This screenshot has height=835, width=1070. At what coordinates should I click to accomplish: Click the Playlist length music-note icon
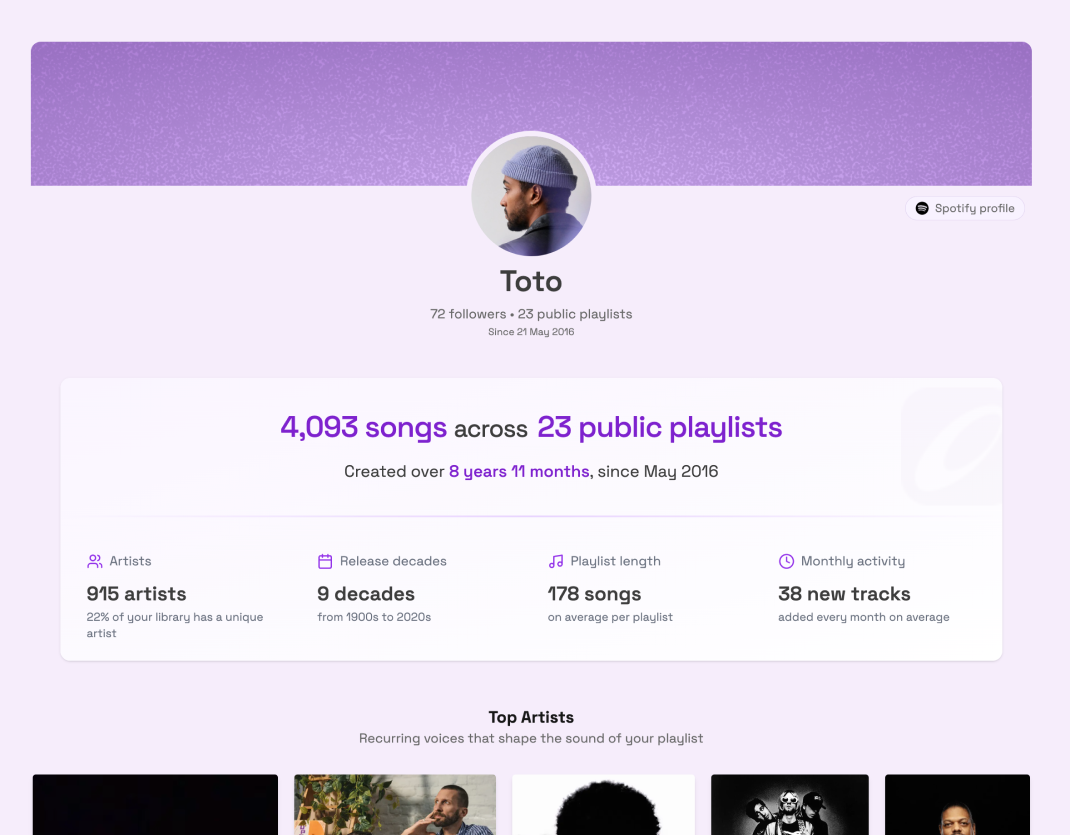(x=556, y=561)
